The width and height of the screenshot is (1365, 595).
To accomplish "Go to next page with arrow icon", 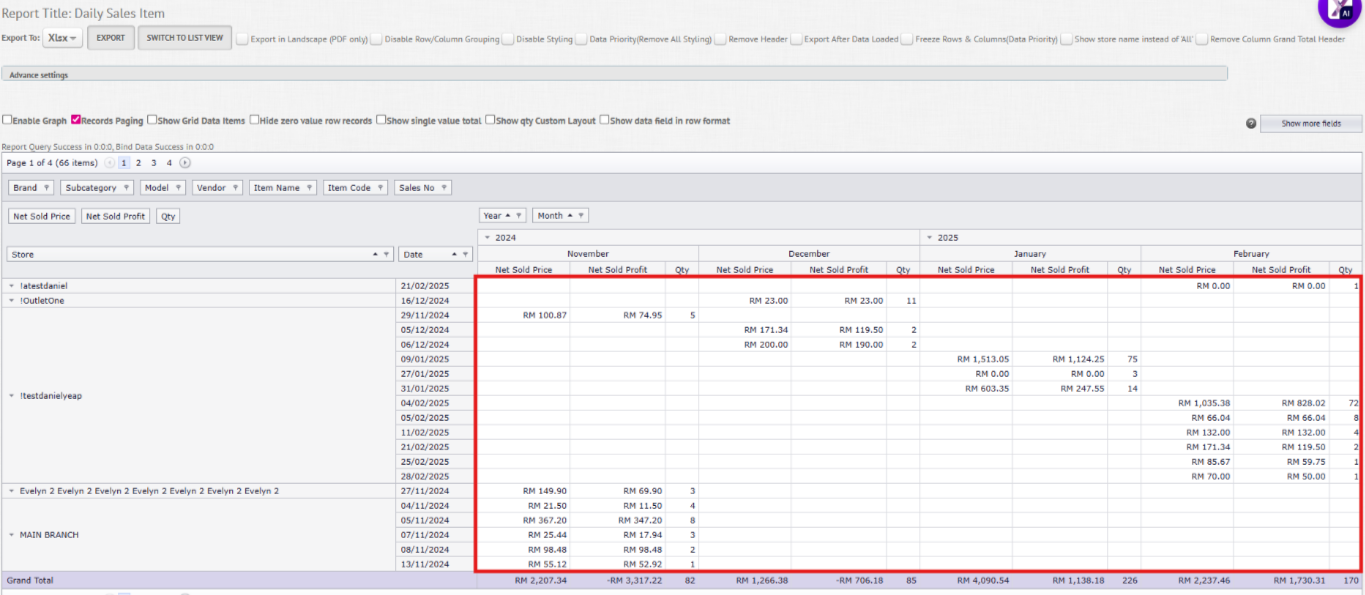I will [x=185, y=163].
